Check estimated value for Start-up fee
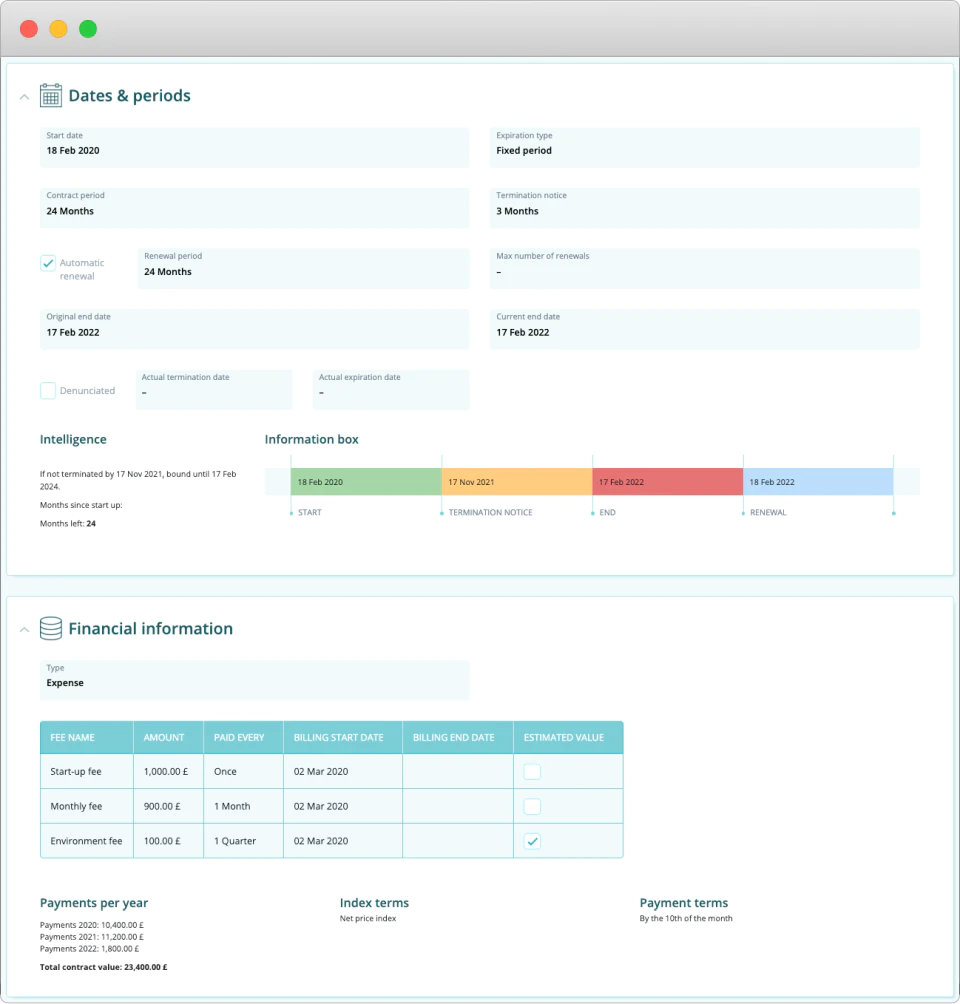 532,772
